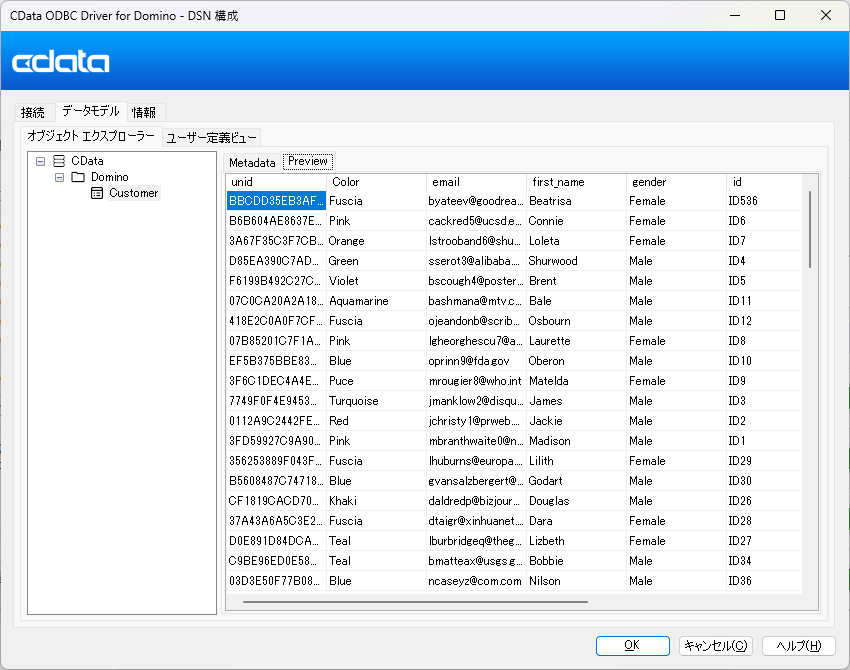Click the Customer table icon

click(97, 193)
